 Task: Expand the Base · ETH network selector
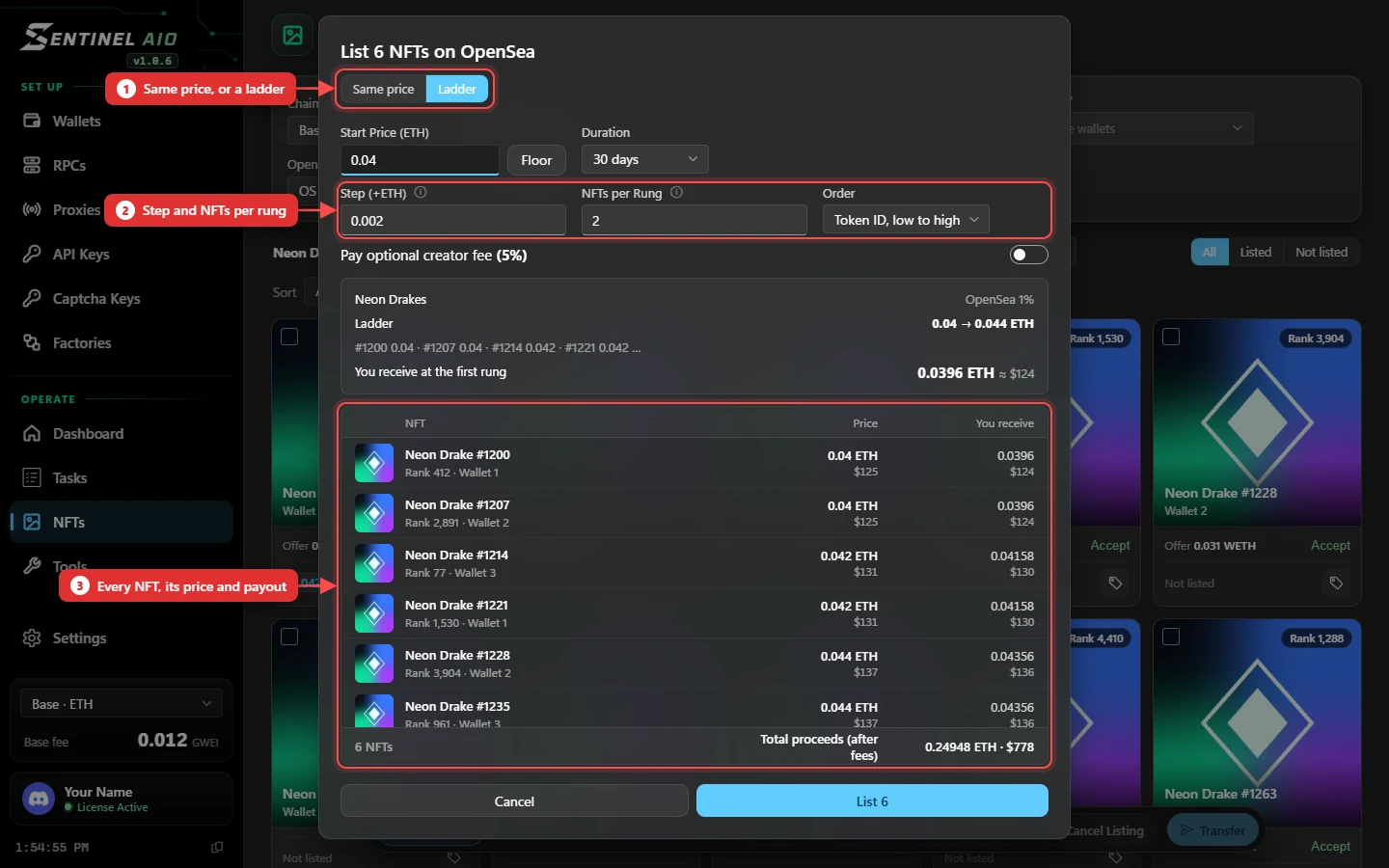tap(121, 704)
